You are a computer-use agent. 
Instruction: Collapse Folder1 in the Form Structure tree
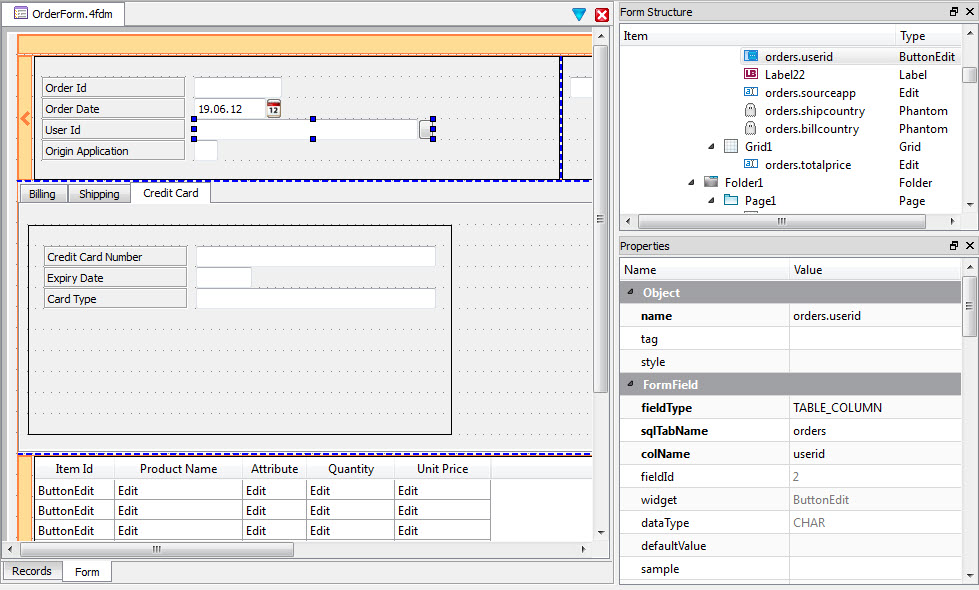(x=690, y=182)
